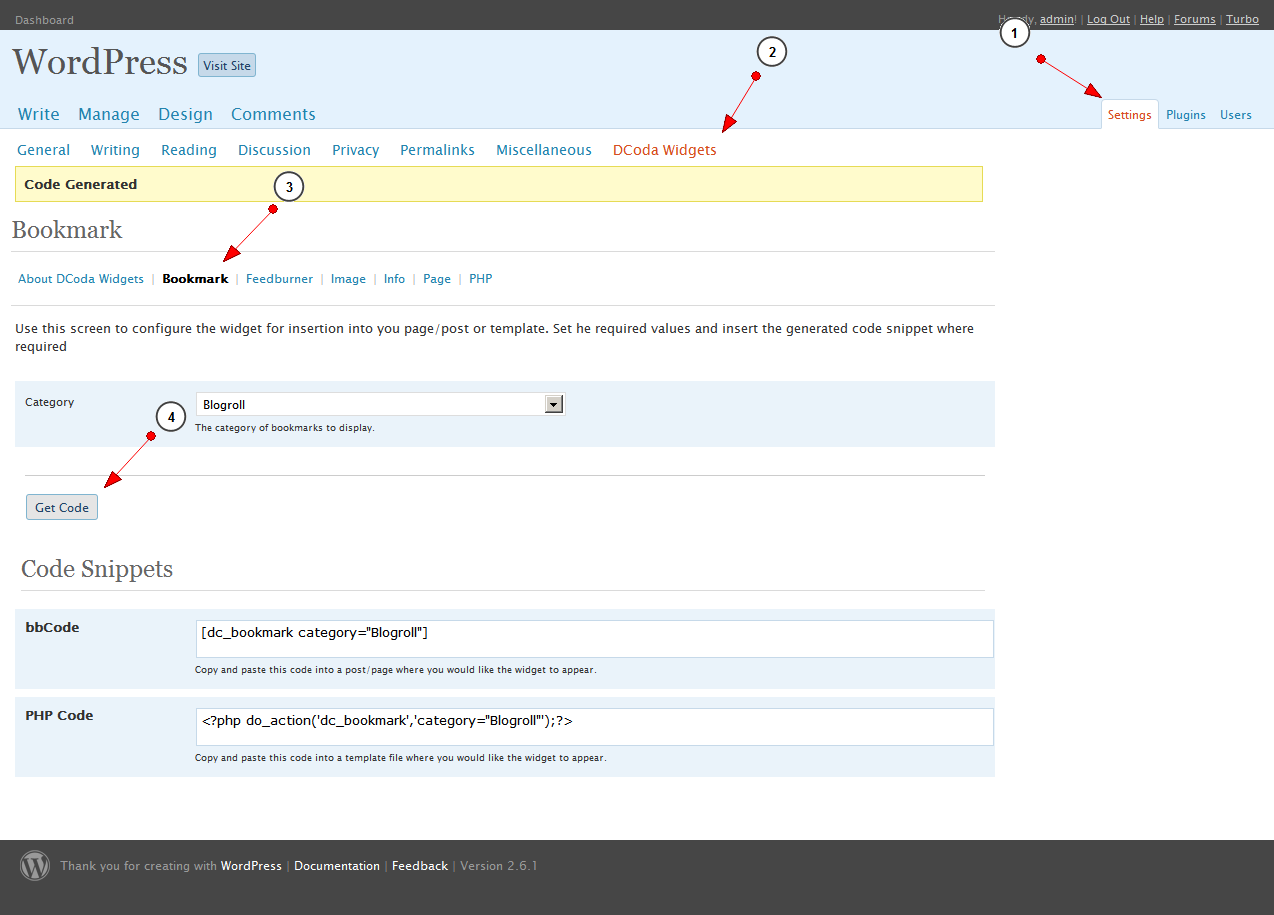Open the Category dropdown arrow
Screen dimensions: 1274x915
pyautogui.click(x=554, y=404)
